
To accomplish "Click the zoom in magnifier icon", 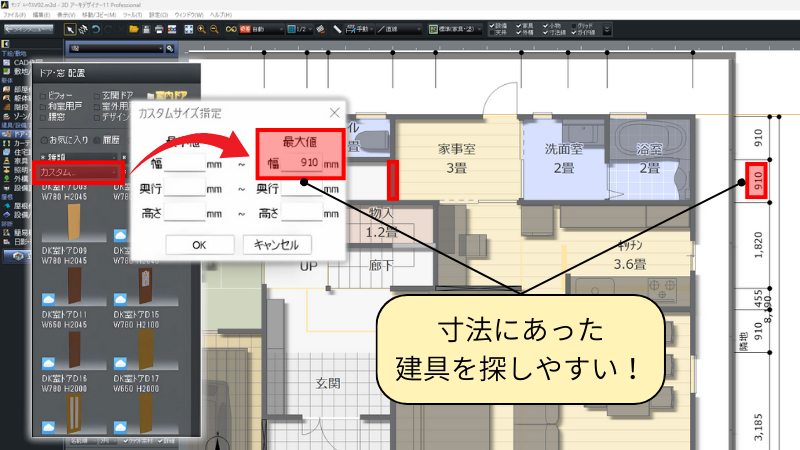I will coord(202,30).
